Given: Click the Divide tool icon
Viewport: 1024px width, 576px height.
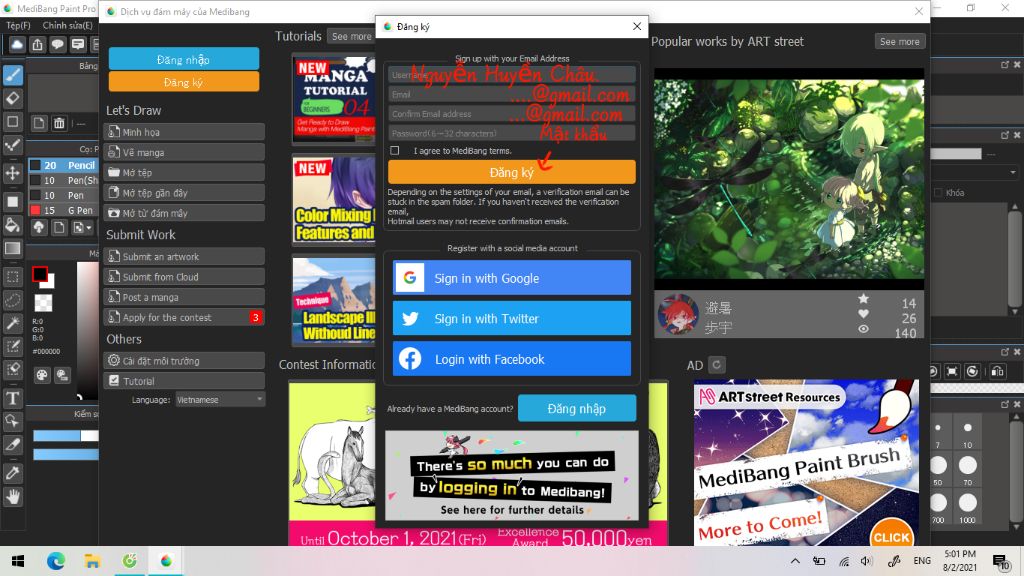Looking at the screenshot, I should (x=12, y=445).
